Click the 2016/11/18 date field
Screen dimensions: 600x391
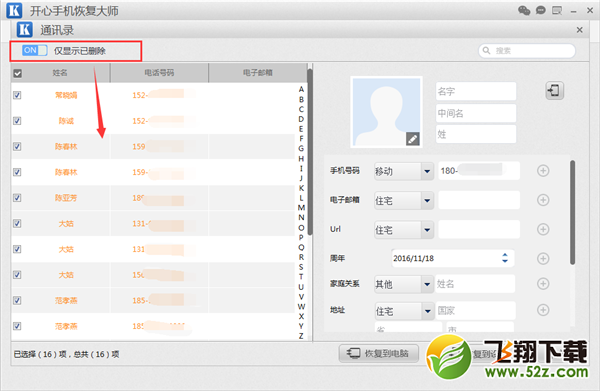coord(452,258)
